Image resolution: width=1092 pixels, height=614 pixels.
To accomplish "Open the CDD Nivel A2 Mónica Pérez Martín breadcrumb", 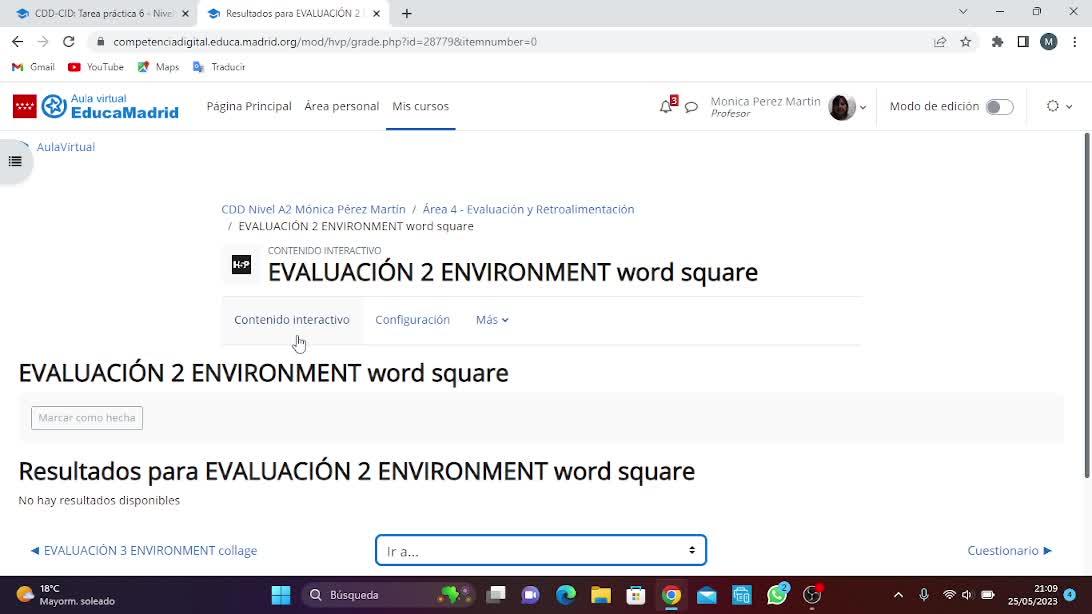I will (313, 210).
